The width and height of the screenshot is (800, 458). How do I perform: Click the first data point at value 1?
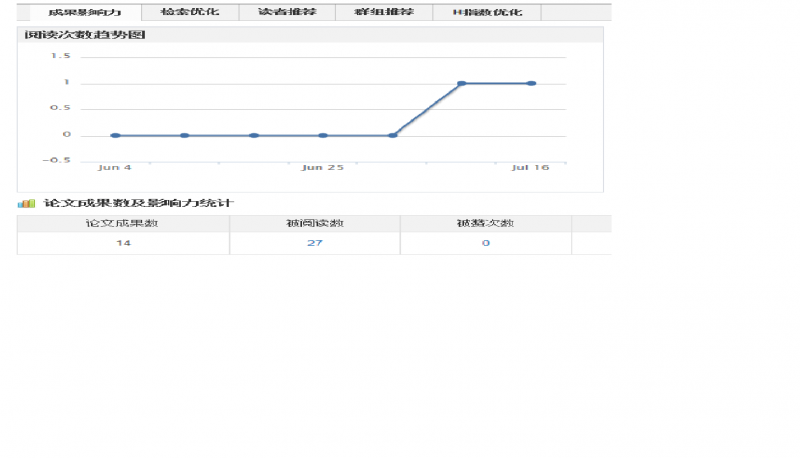point(462,83)
